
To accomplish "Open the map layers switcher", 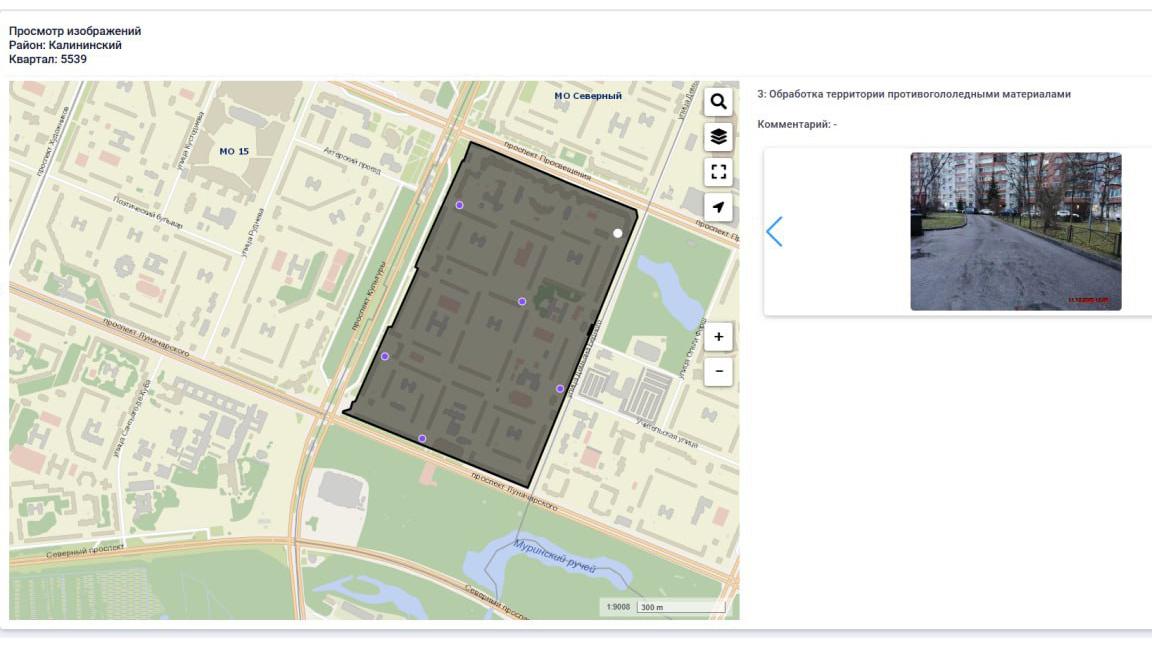I will [718, 137].
